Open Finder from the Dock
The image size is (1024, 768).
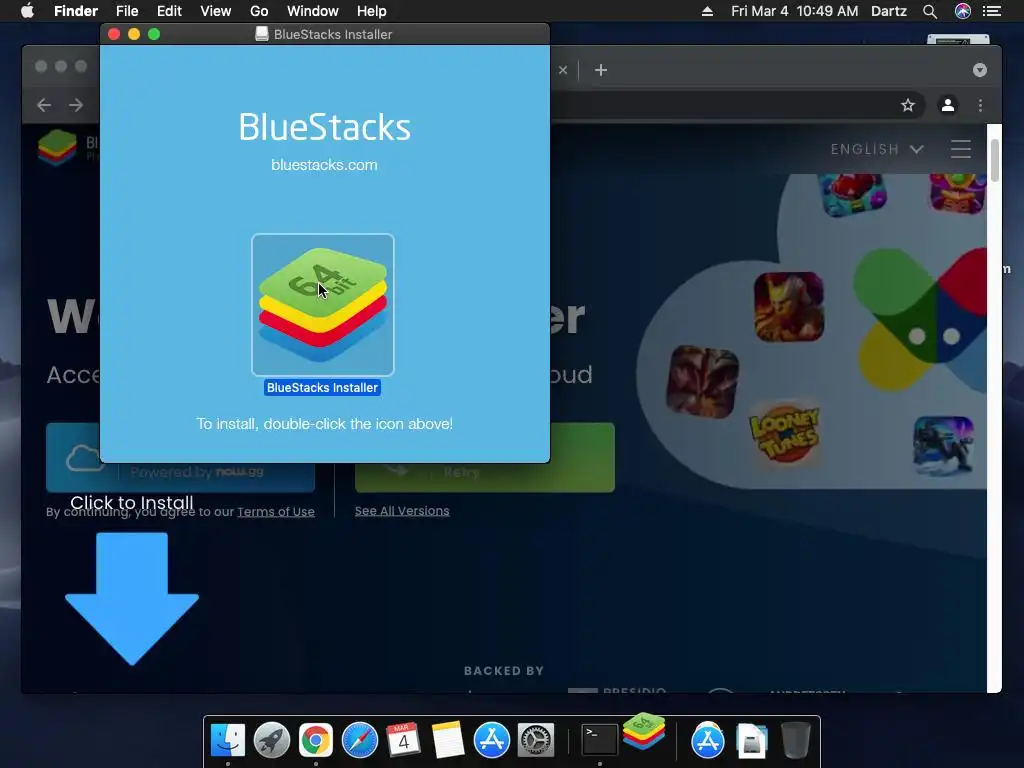point(228,740)
